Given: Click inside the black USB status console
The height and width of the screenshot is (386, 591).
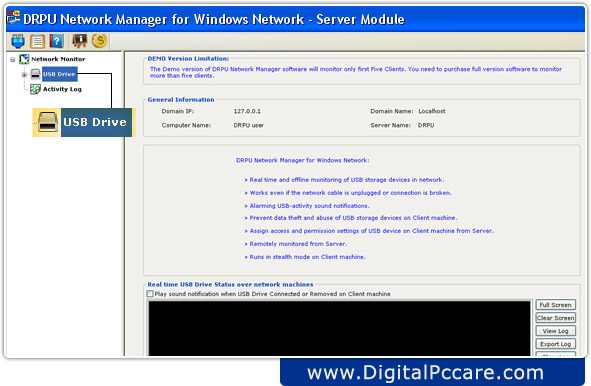Looking at the screenshot, I should click(x=339, y=328).
